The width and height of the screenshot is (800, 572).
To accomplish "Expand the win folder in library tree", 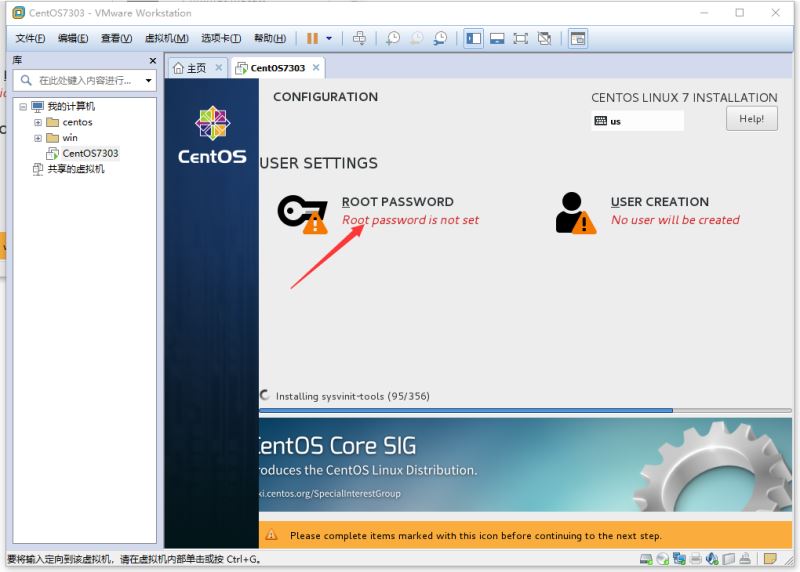I will point(38,138).
